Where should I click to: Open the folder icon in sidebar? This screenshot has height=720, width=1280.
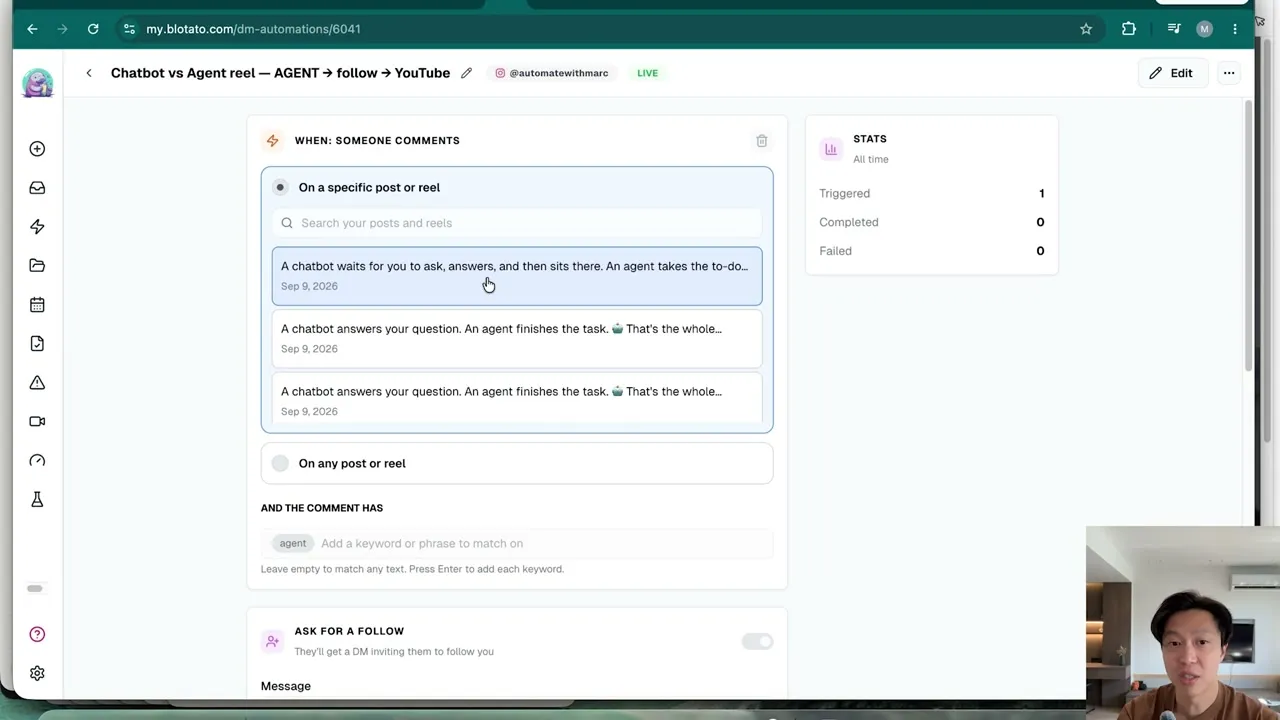click(37, 266)
